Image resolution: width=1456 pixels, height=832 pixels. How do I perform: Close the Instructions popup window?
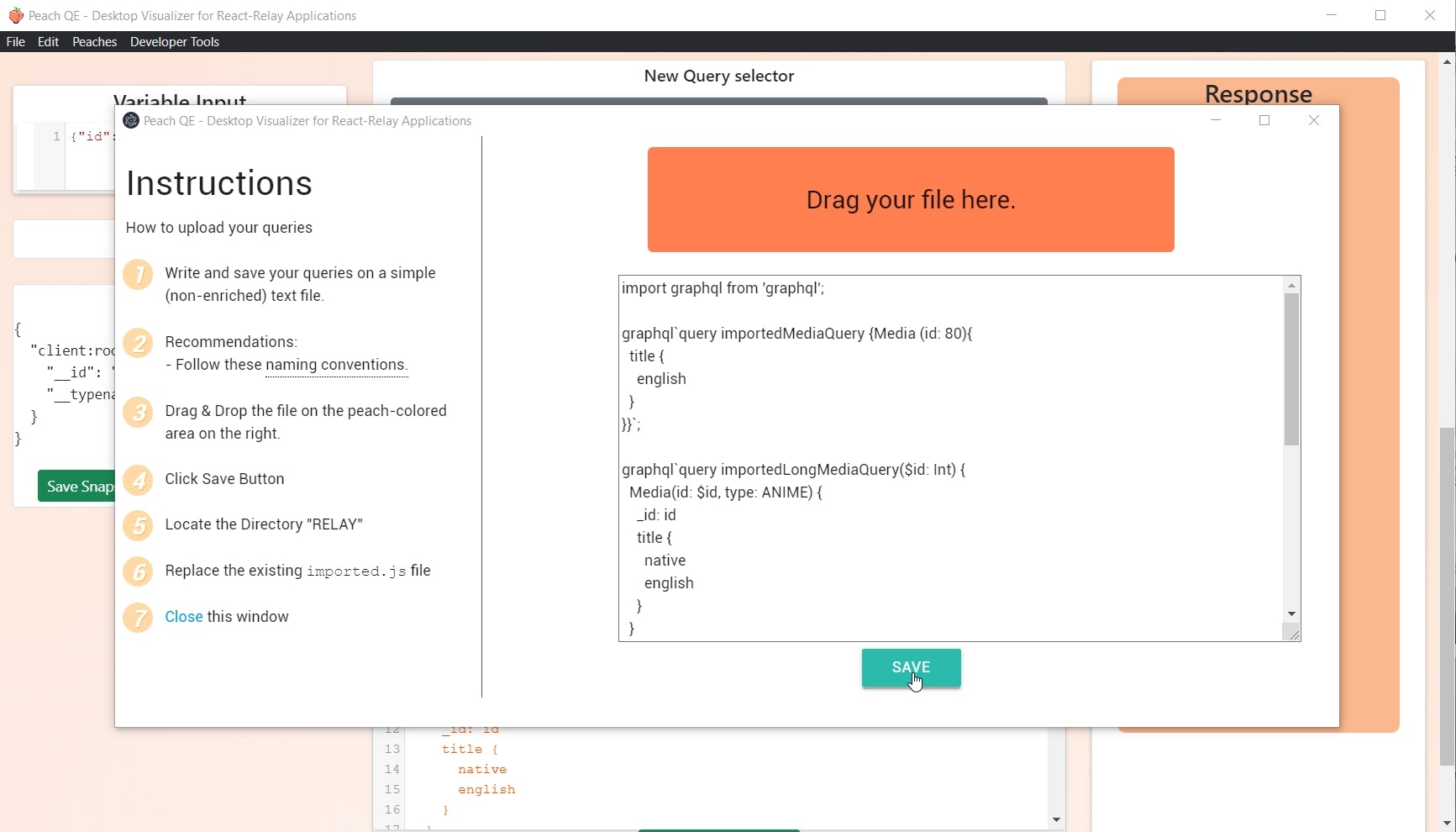click(1314, 120)
